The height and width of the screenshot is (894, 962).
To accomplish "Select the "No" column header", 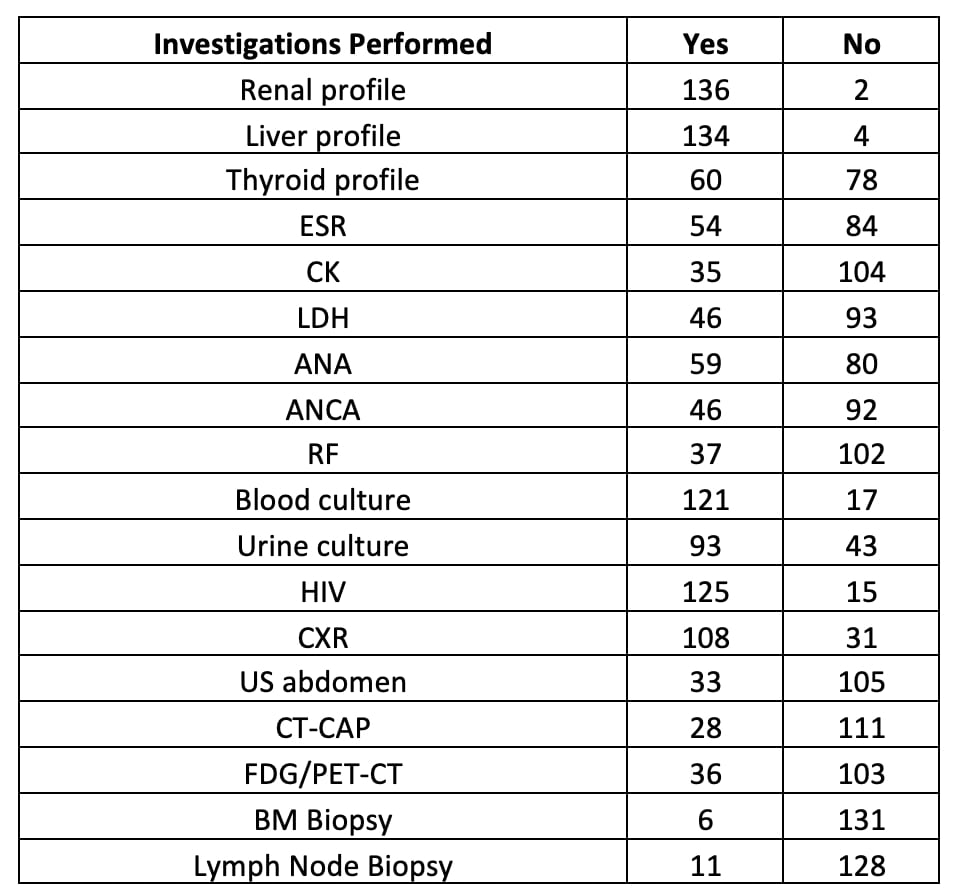I will 861,44.
